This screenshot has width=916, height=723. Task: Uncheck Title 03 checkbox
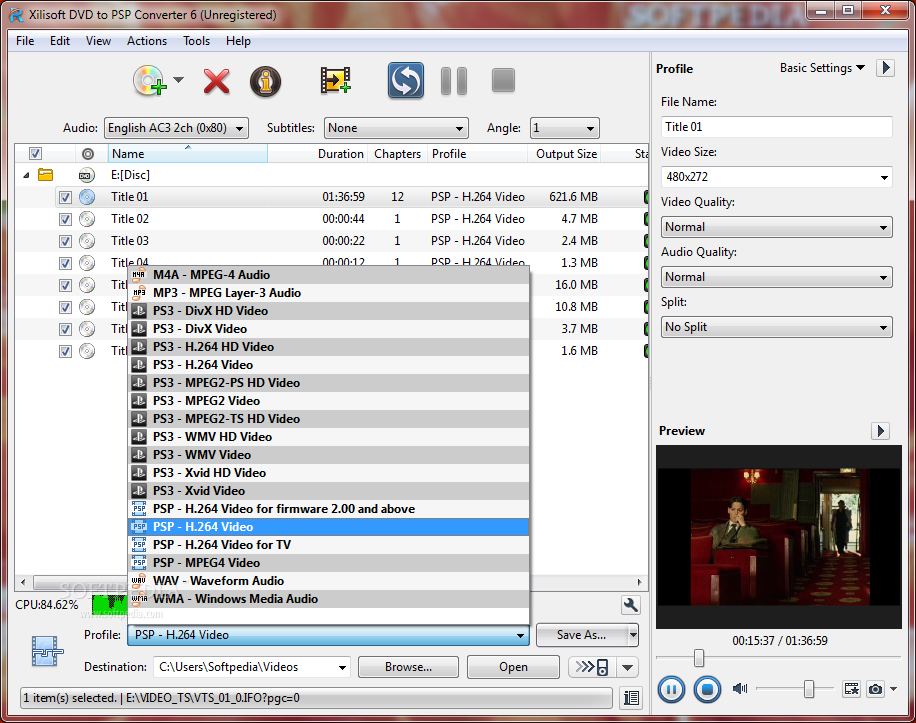tap(65, 241)
